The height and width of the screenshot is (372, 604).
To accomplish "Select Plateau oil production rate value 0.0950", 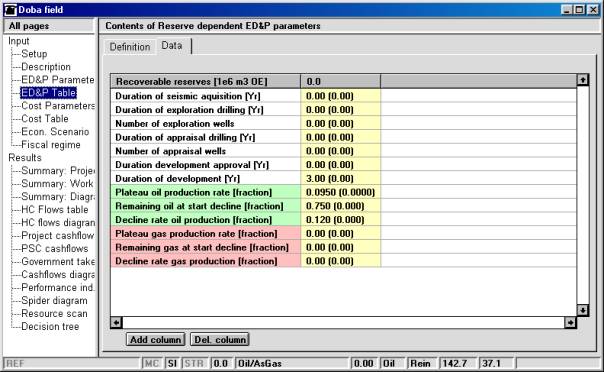I will [x=341, y=193].
